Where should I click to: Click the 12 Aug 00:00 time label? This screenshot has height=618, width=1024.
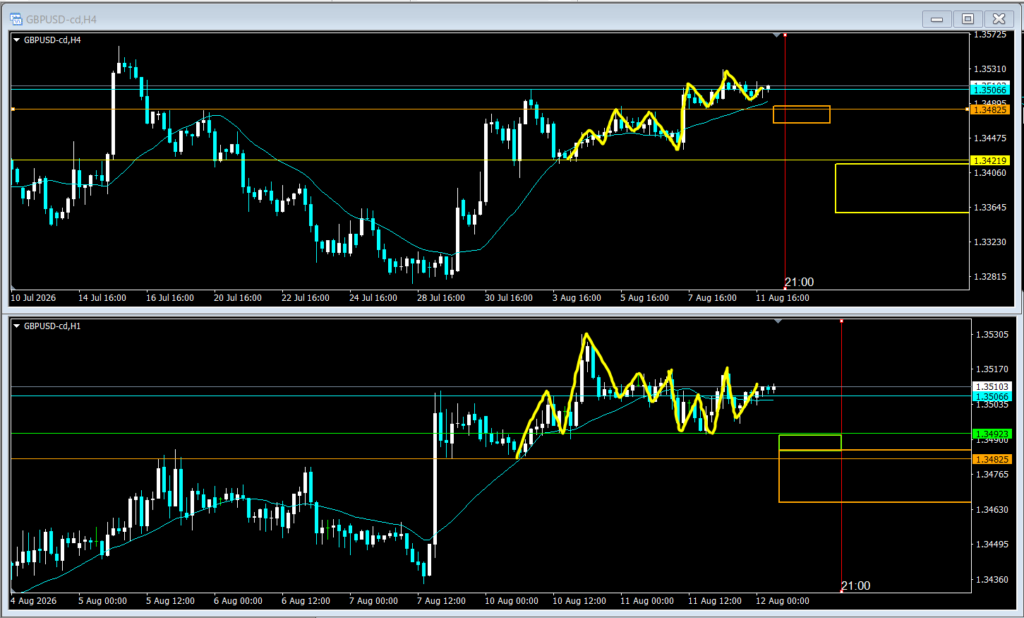[x=782, y=601]
